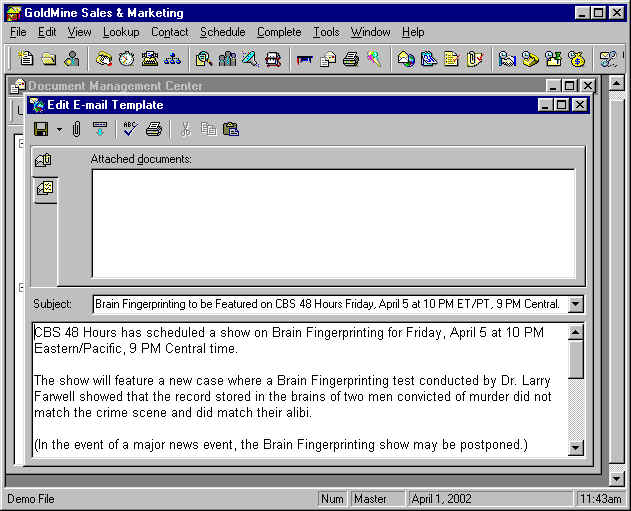Viewport: 631px width, 511px height.
Task: Click the magnifying glass search icon
Action: tap(204, 59)
